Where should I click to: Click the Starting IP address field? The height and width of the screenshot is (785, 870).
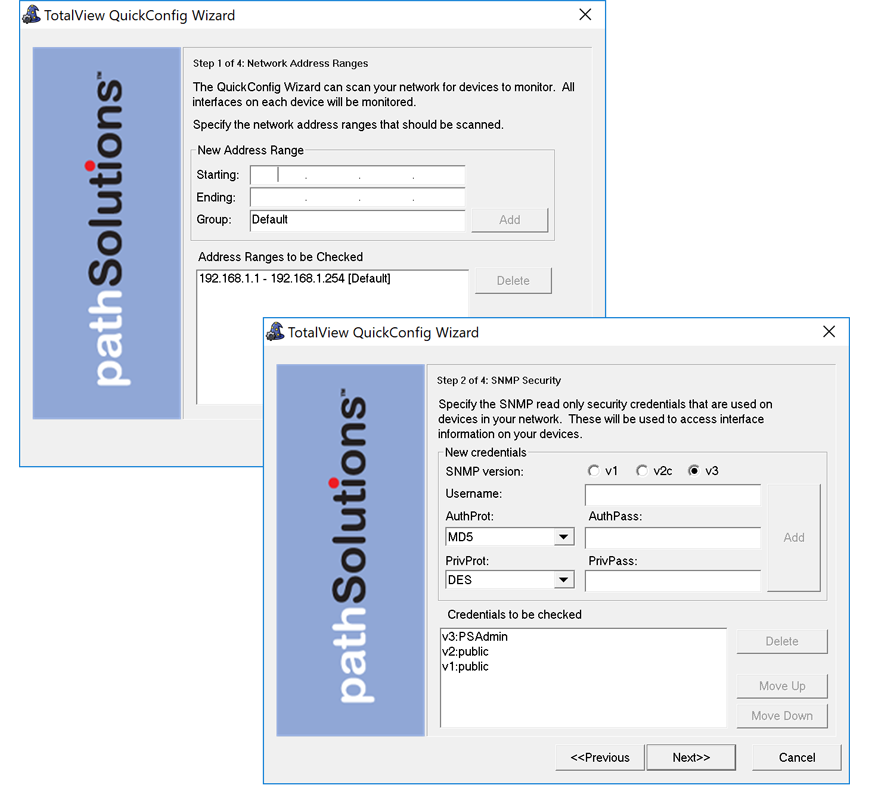[x=357, y=176]
